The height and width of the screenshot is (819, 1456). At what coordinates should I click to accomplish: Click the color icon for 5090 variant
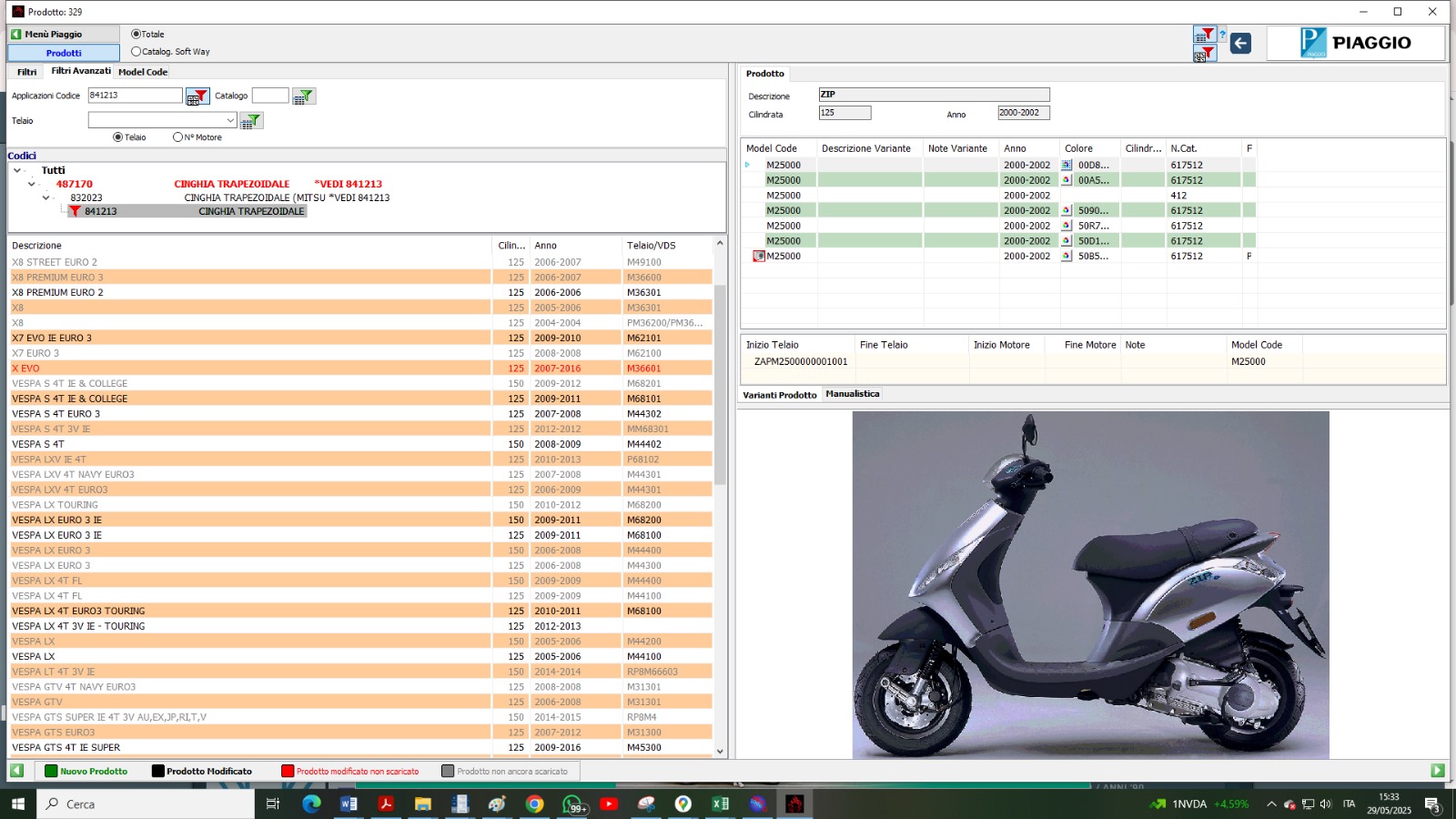tap(1067, 211)
